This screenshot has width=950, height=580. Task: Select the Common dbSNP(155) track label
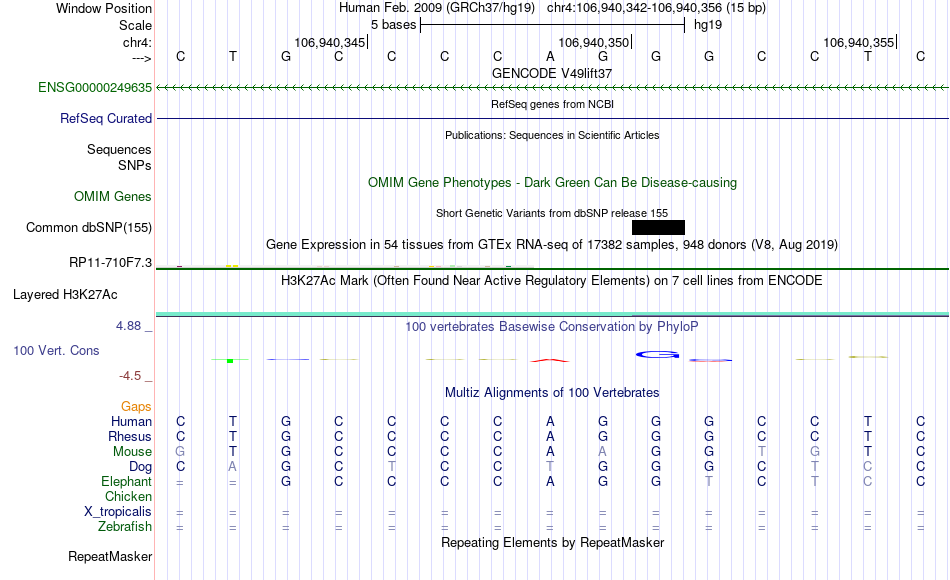pyautogui.click(x=88, y=227)
